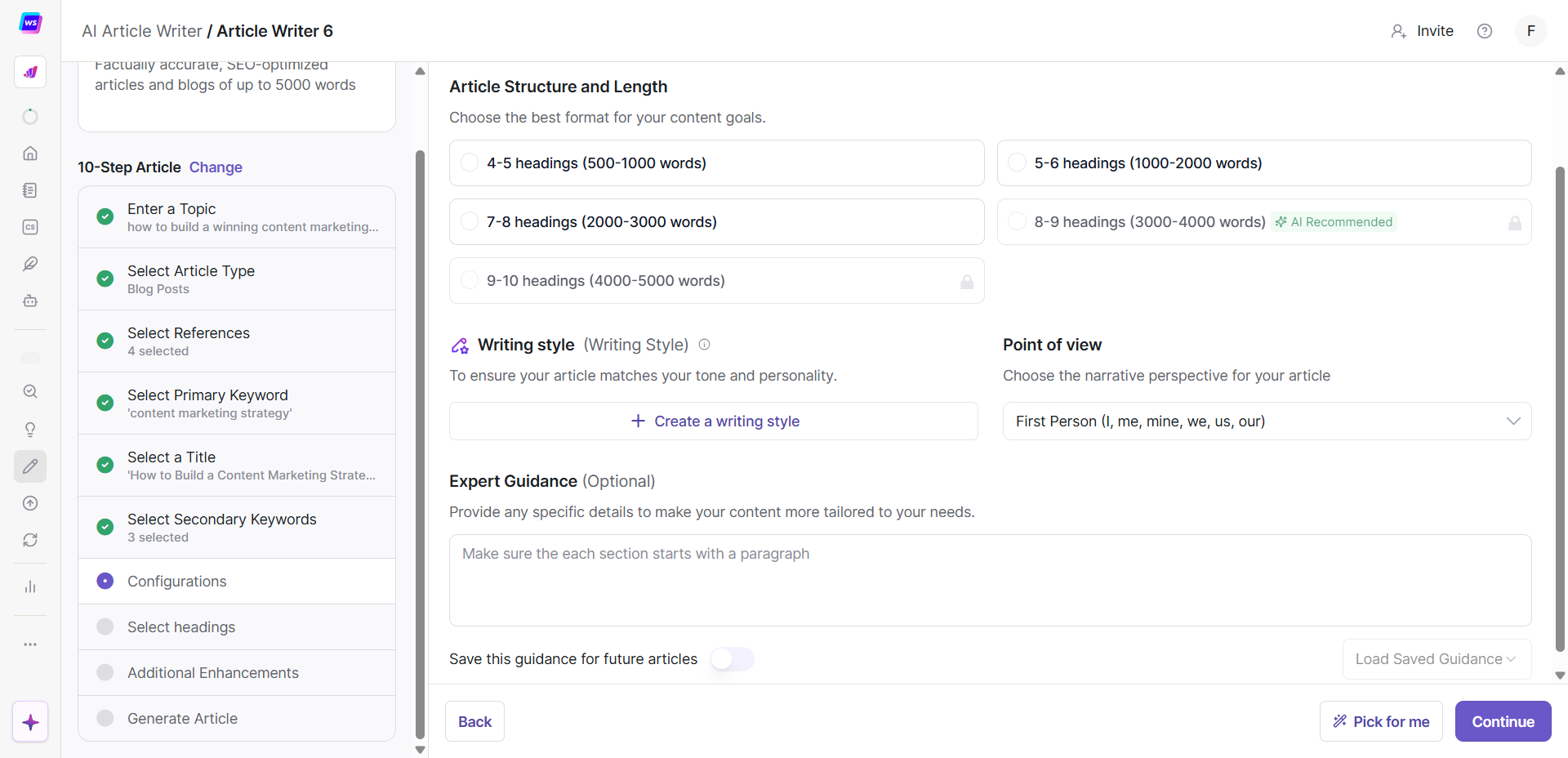Open the Point of view dropdown

(x=1267, y=421)
